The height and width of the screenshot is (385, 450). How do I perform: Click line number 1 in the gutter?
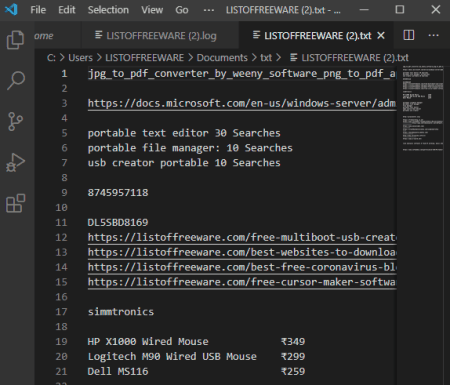64,74
